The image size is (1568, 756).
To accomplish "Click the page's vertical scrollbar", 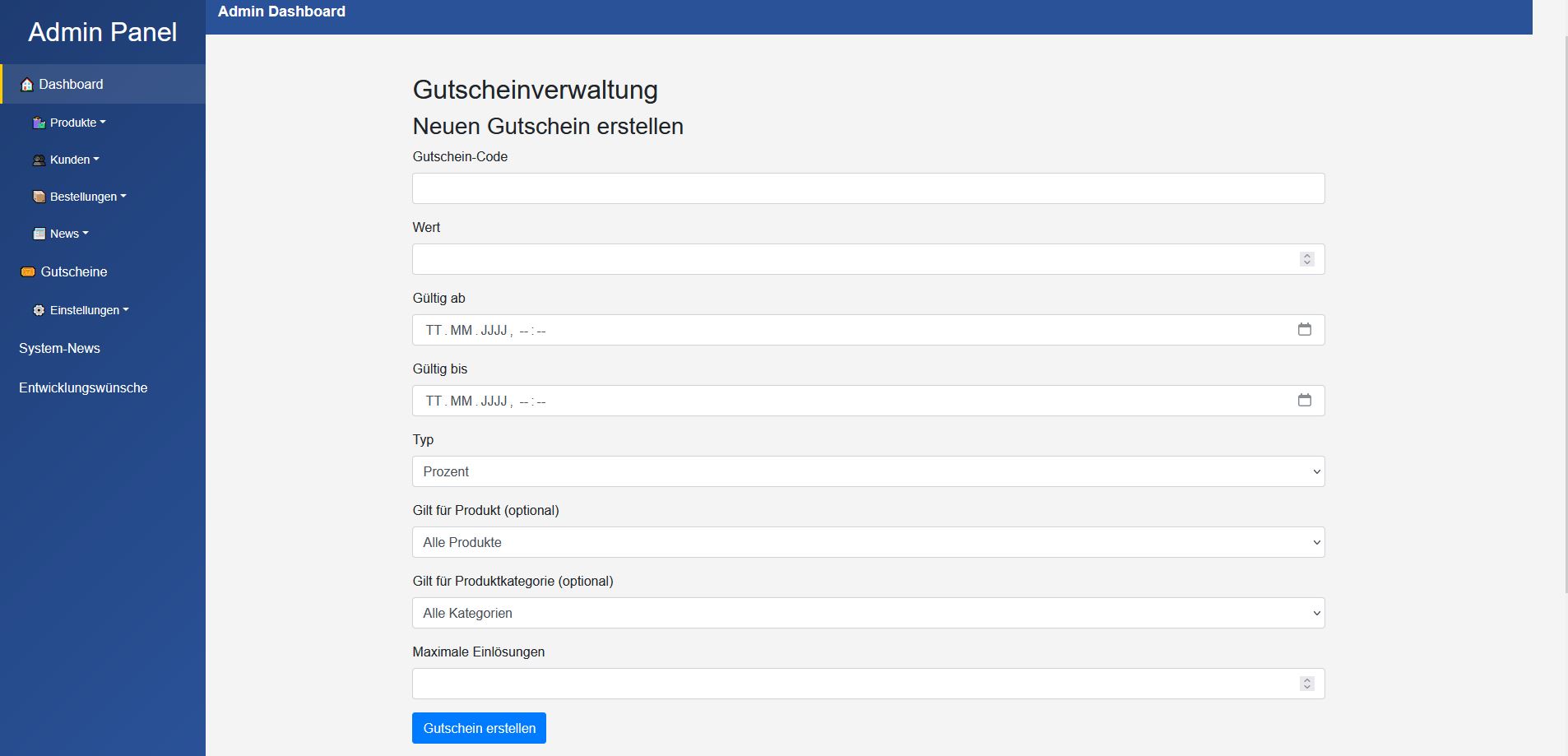I will coord(1566,313).
